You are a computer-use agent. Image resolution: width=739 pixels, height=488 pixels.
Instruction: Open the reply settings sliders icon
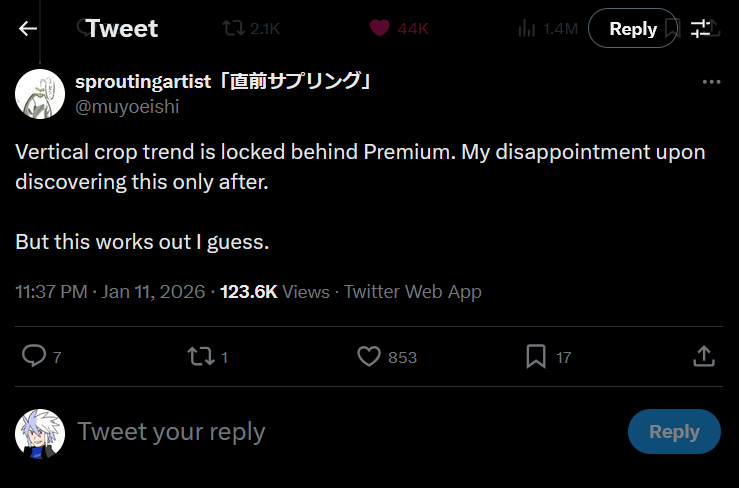point(701,28)
